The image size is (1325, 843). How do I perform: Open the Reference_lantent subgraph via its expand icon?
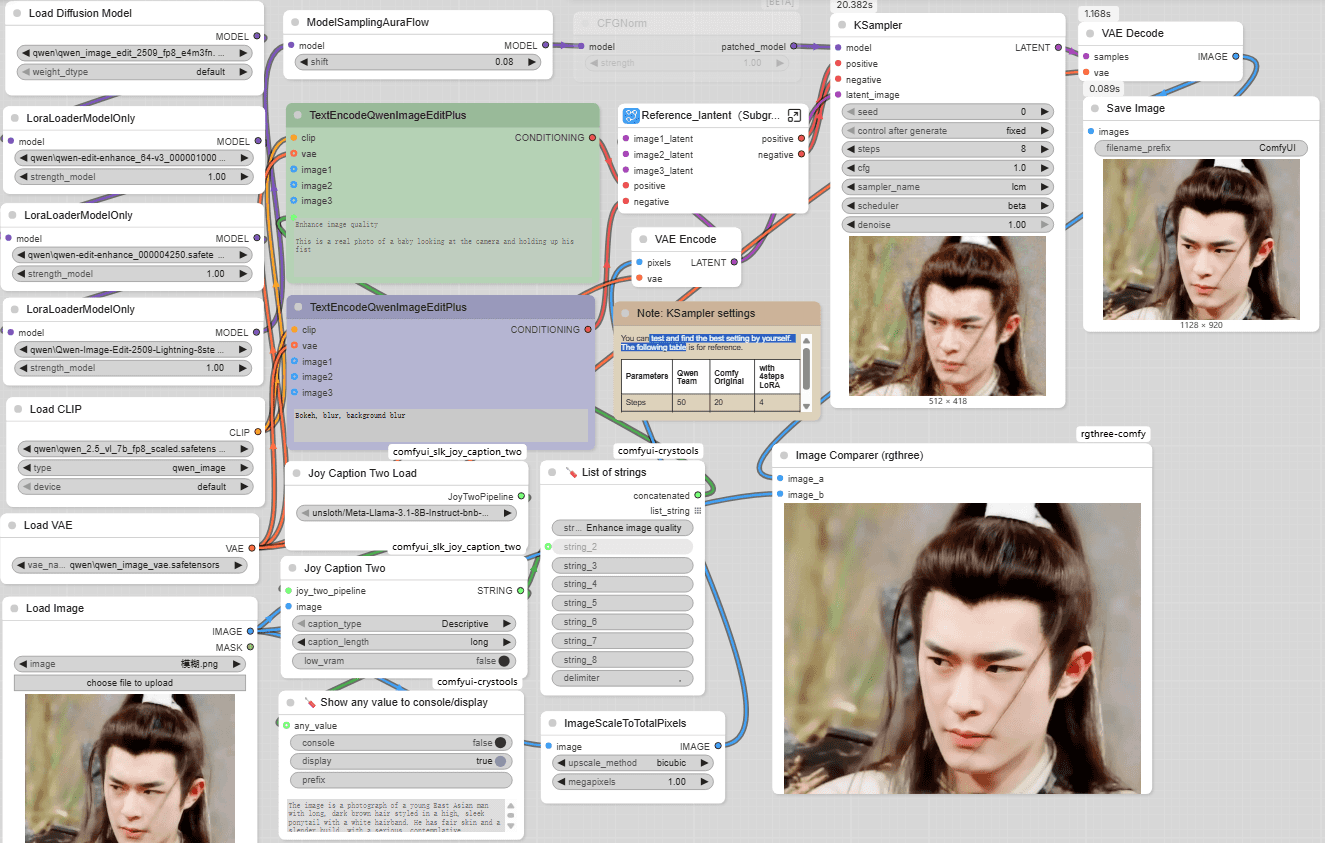(795, 115)
